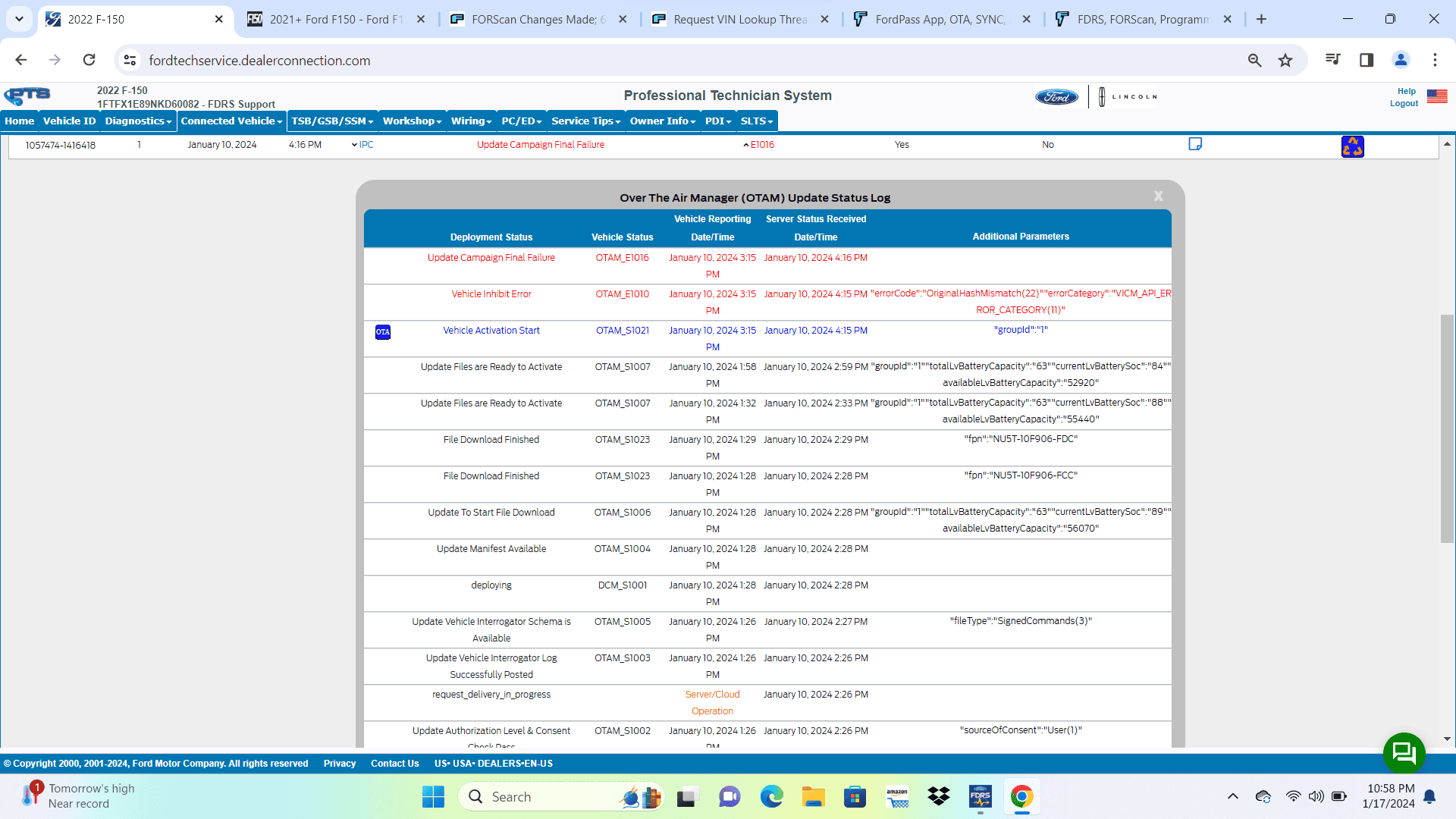Select Workshop from the navigation bar
This screenshot has height=819, width=1456.
pos(410,121)
